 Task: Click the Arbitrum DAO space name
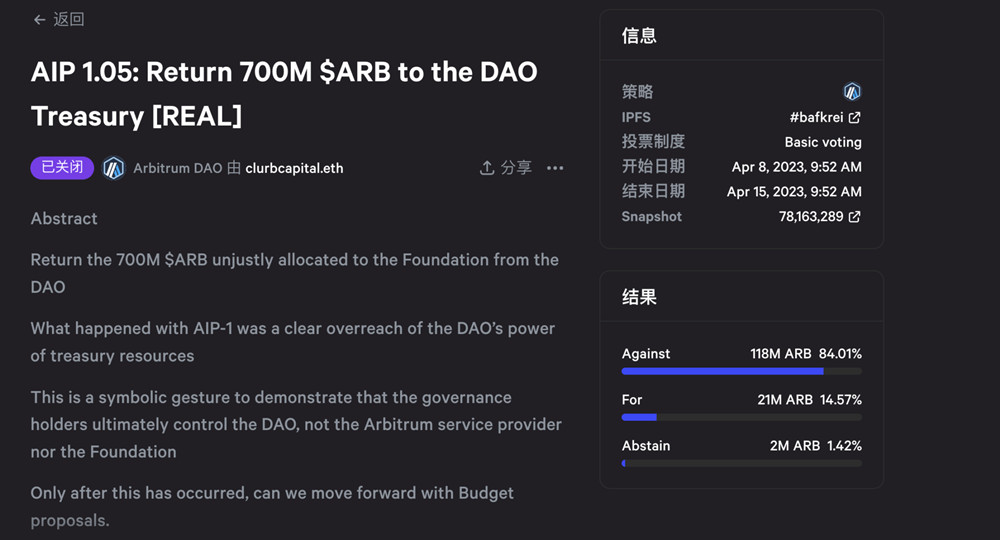point(176,168)
